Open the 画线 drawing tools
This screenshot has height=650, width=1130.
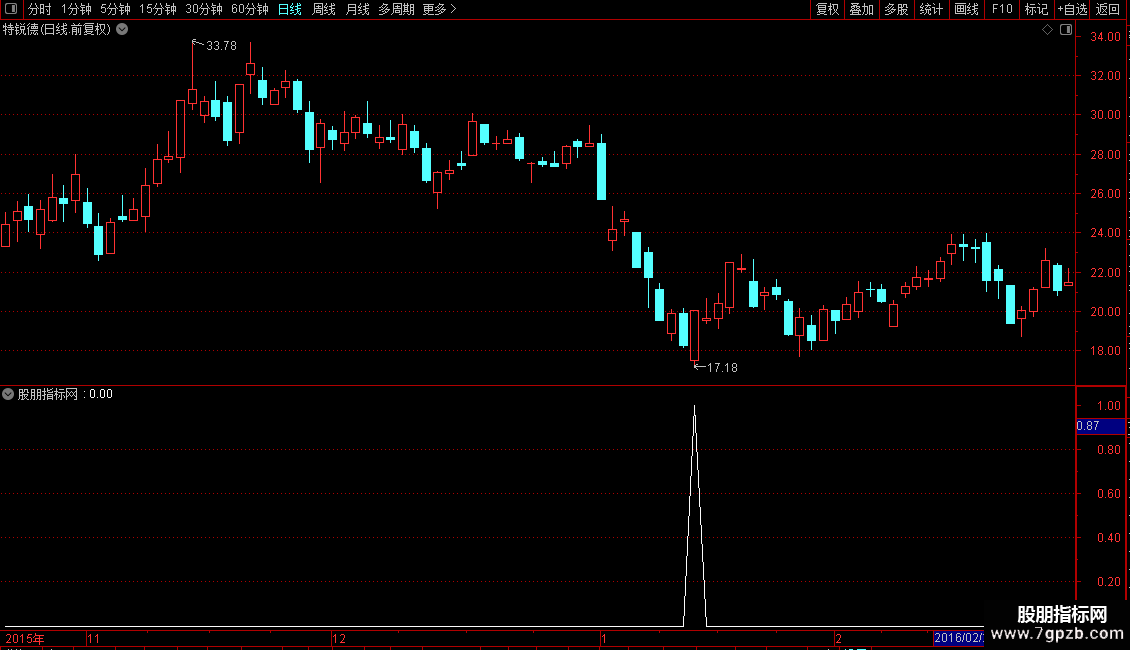(x=966, y=9)
